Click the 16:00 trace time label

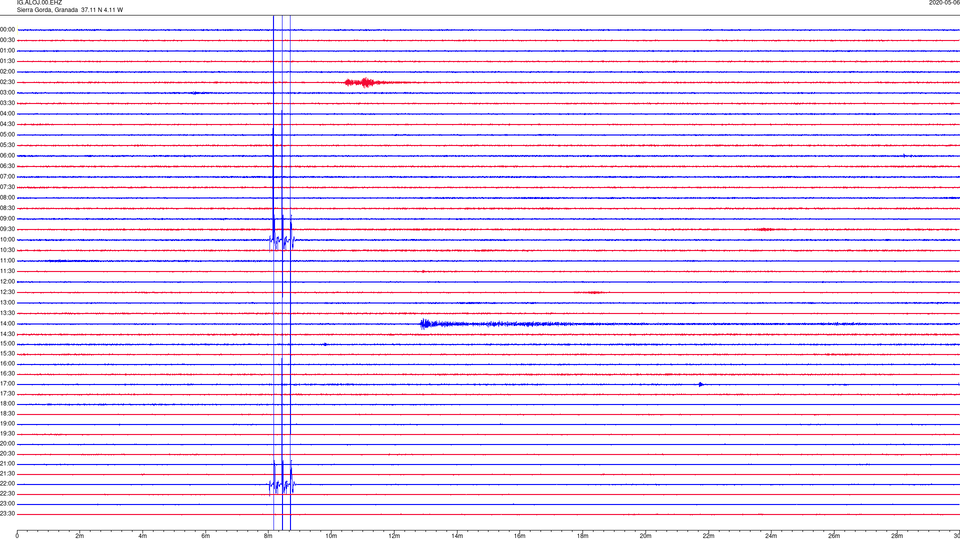point(7,364)
